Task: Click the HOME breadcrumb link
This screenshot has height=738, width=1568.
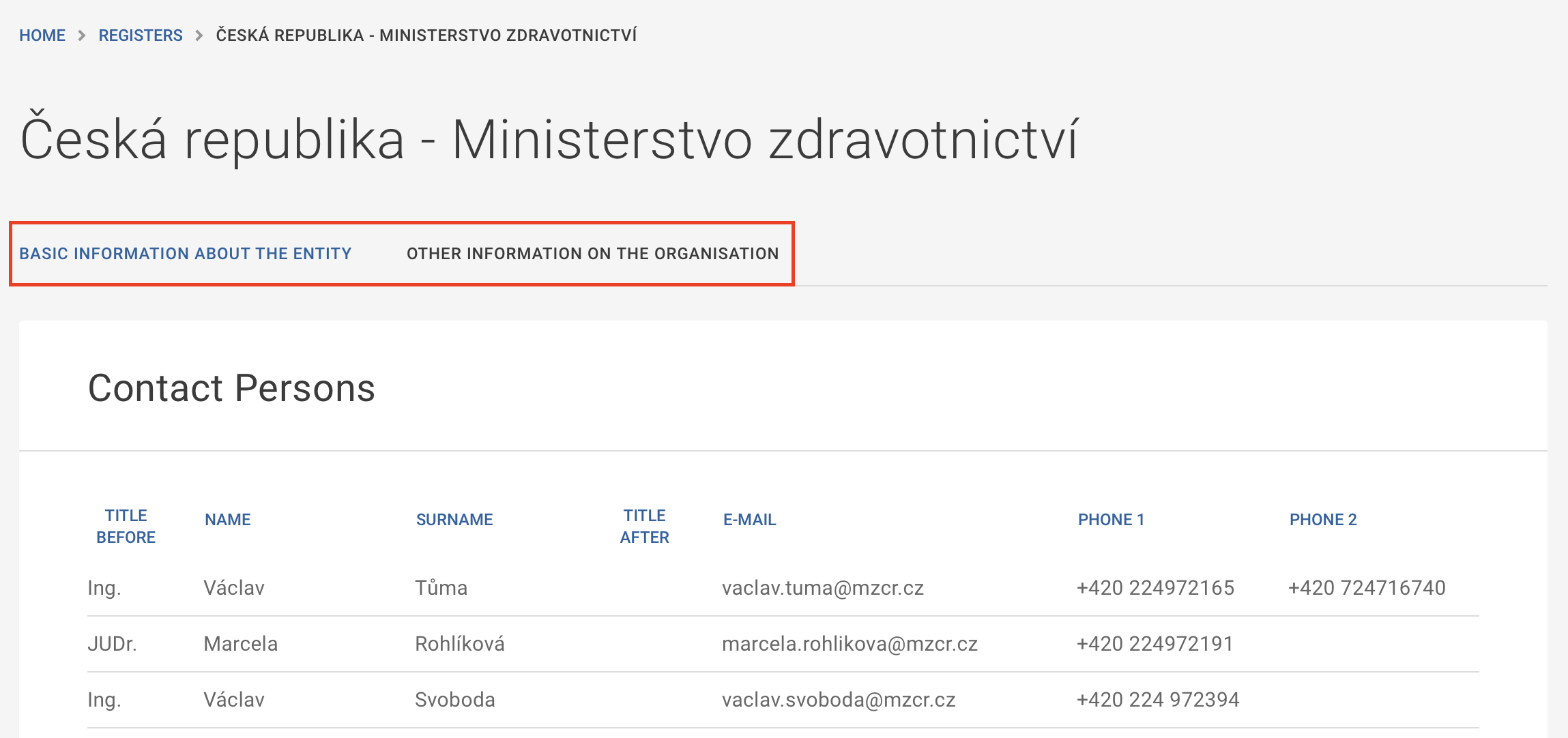Action: 42,35
